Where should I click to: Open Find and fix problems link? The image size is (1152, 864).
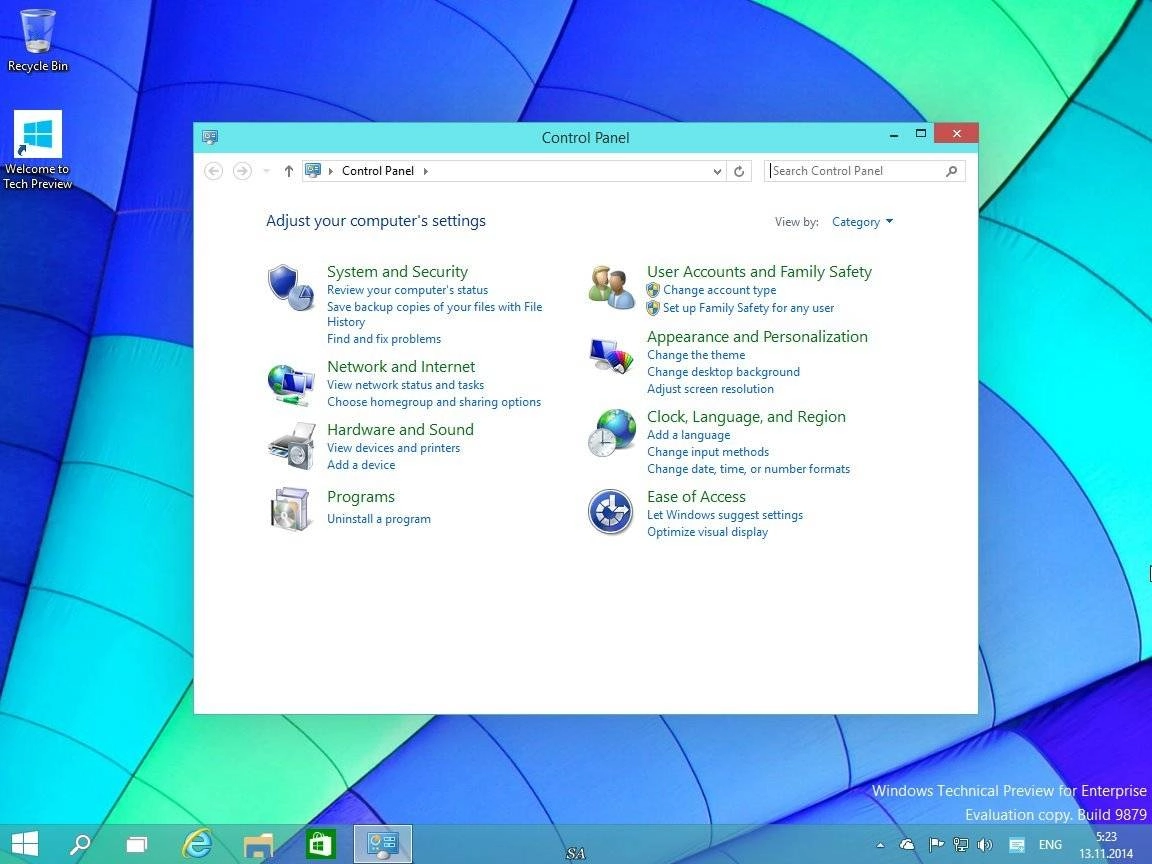(x=384, y=339)
